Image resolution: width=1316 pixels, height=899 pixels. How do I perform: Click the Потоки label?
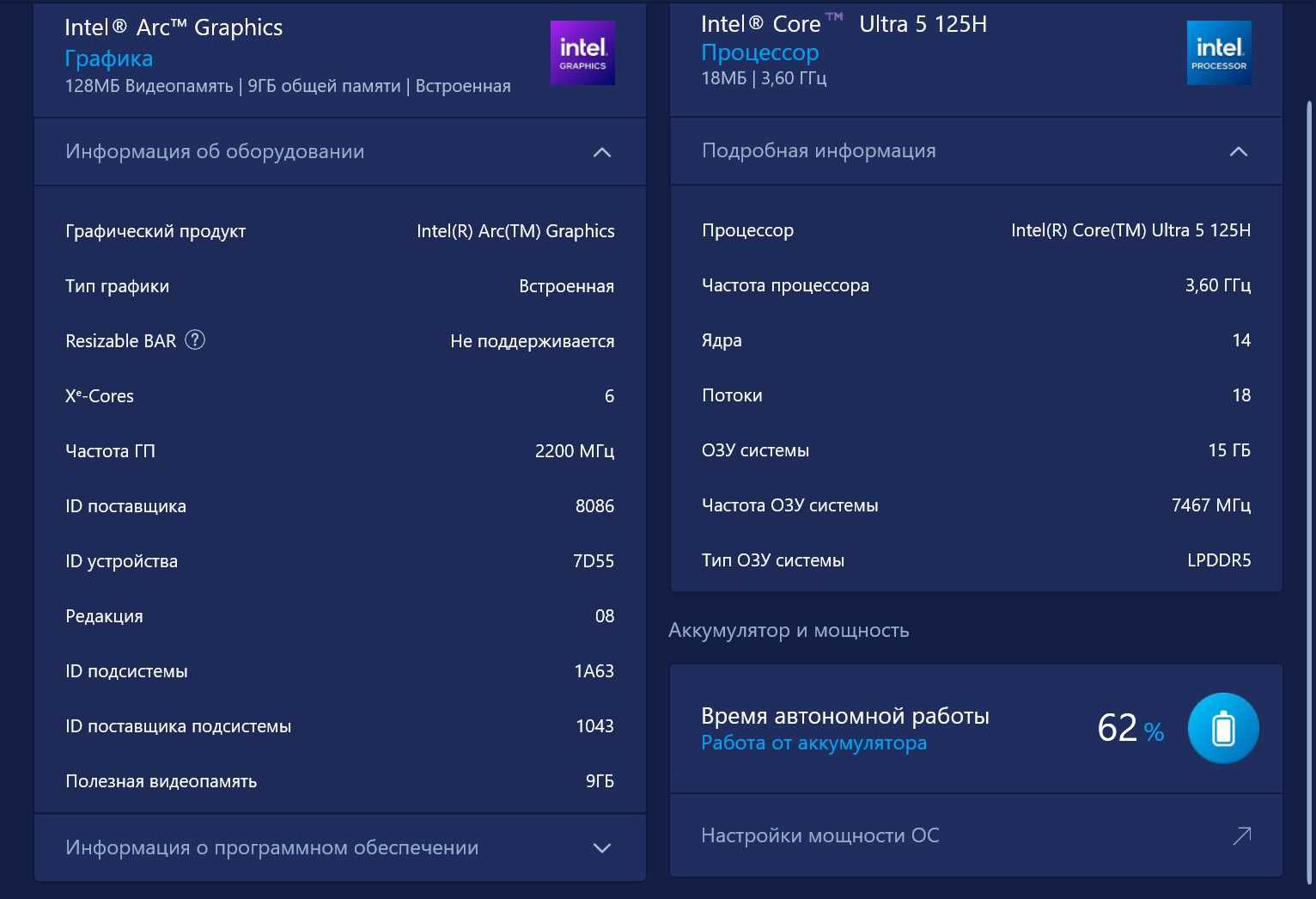point(732,395)
